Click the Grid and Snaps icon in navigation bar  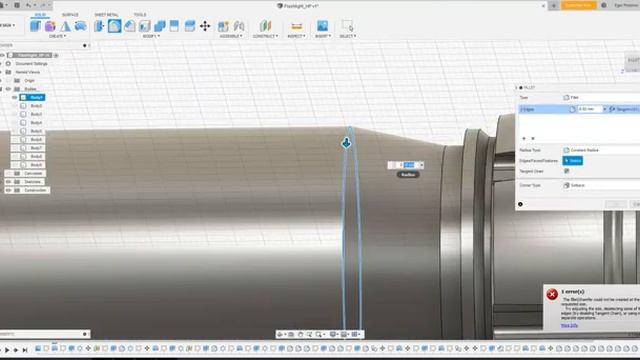(x=344, y=334)
